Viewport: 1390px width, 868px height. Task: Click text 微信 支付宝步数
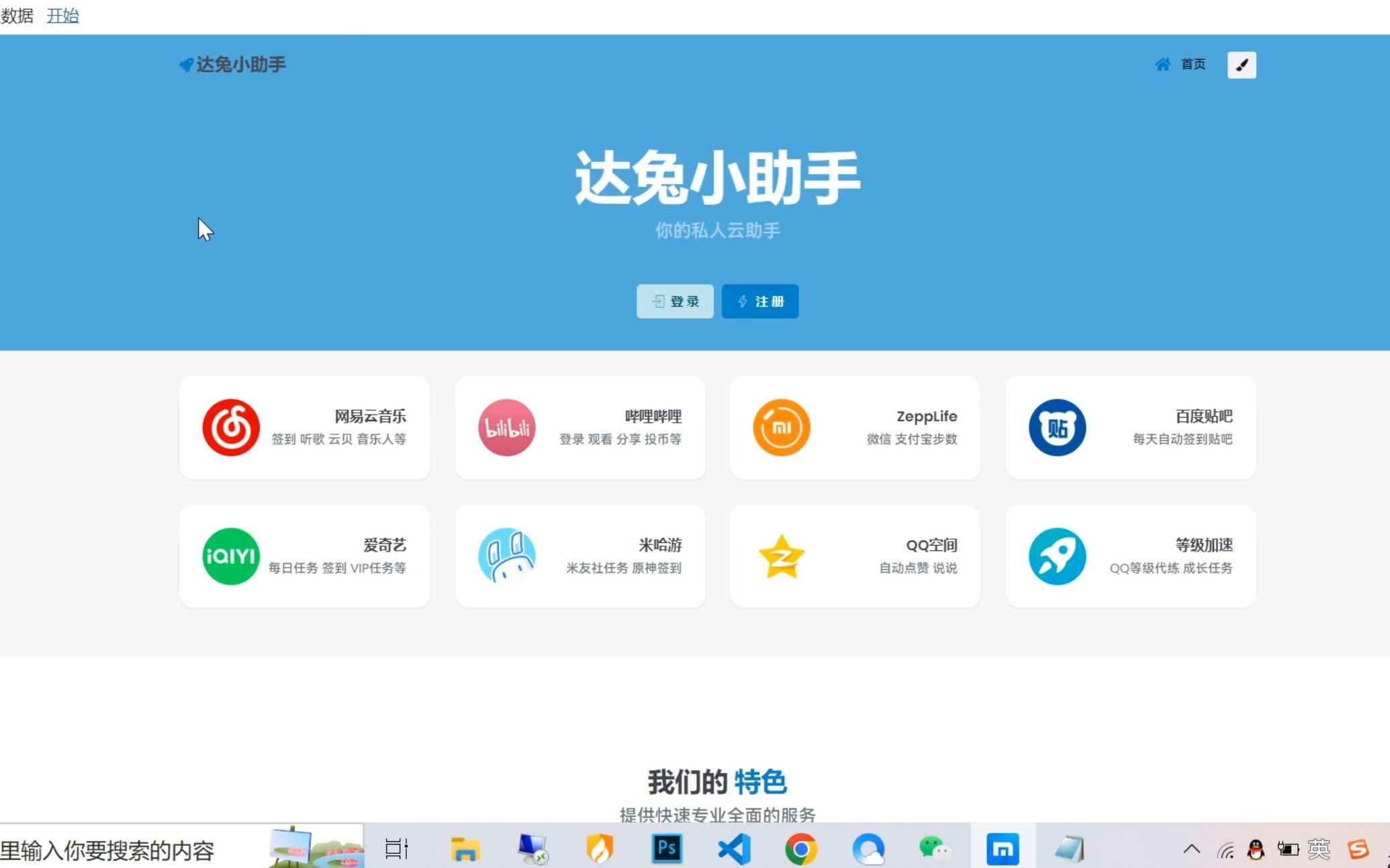[x=912, y=439]
